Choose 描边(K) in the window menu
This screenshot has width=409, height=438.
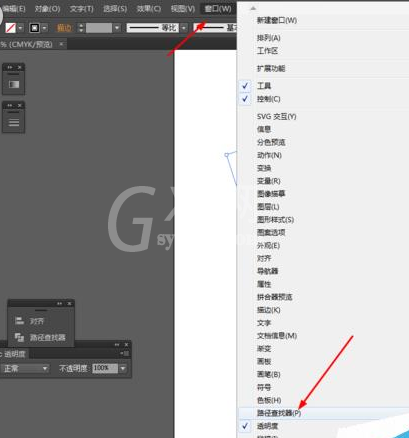point(323,310)
